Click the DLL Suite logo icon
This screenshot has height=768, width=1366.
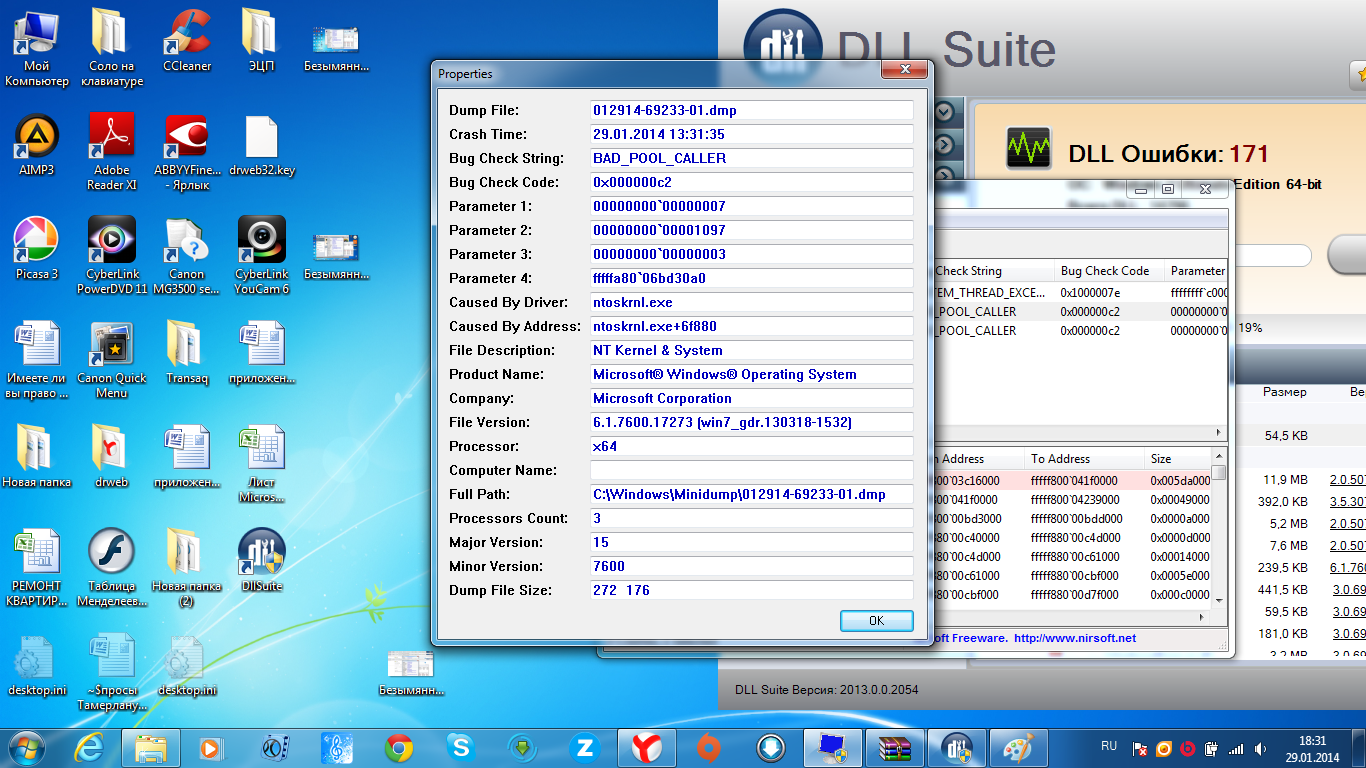pyautogui.click(x=783, y=50)
